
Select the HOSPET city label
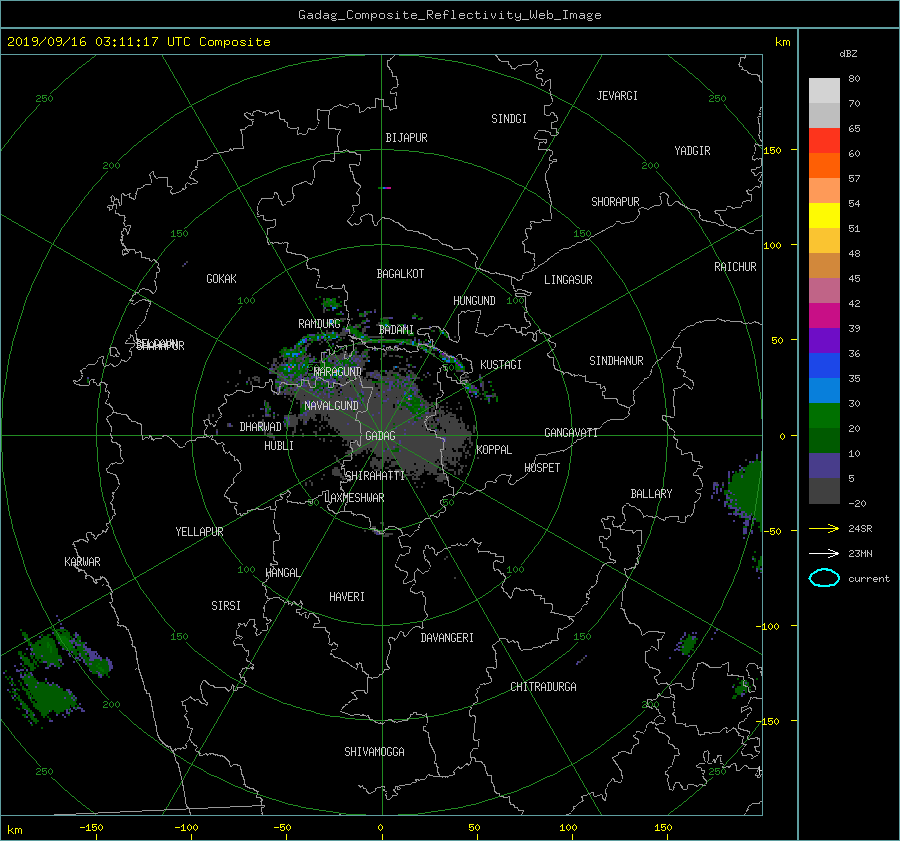(542, 468)
